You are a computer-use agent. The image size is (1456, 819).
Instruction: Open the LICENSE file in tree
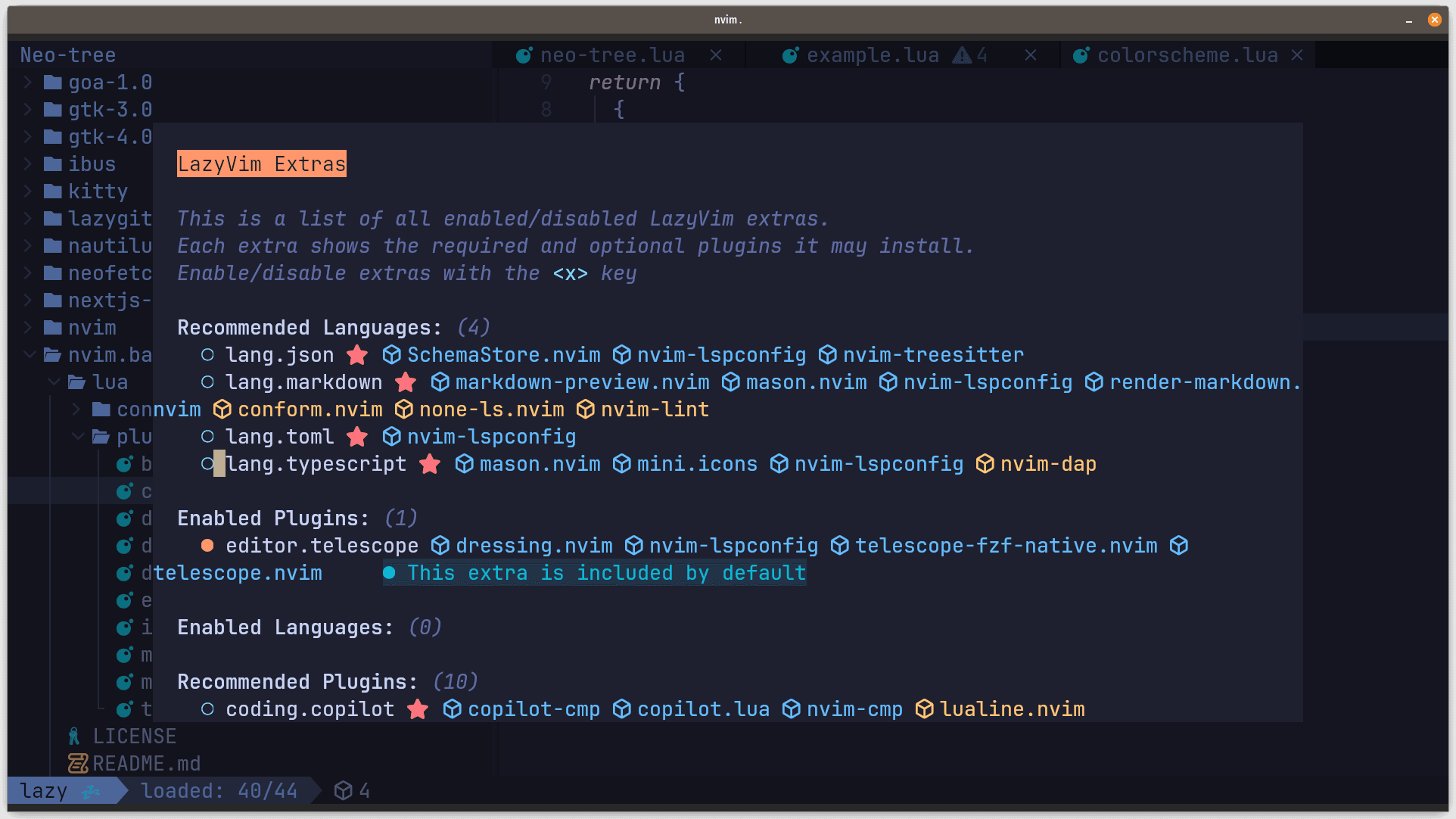click(x=135, y=736)
